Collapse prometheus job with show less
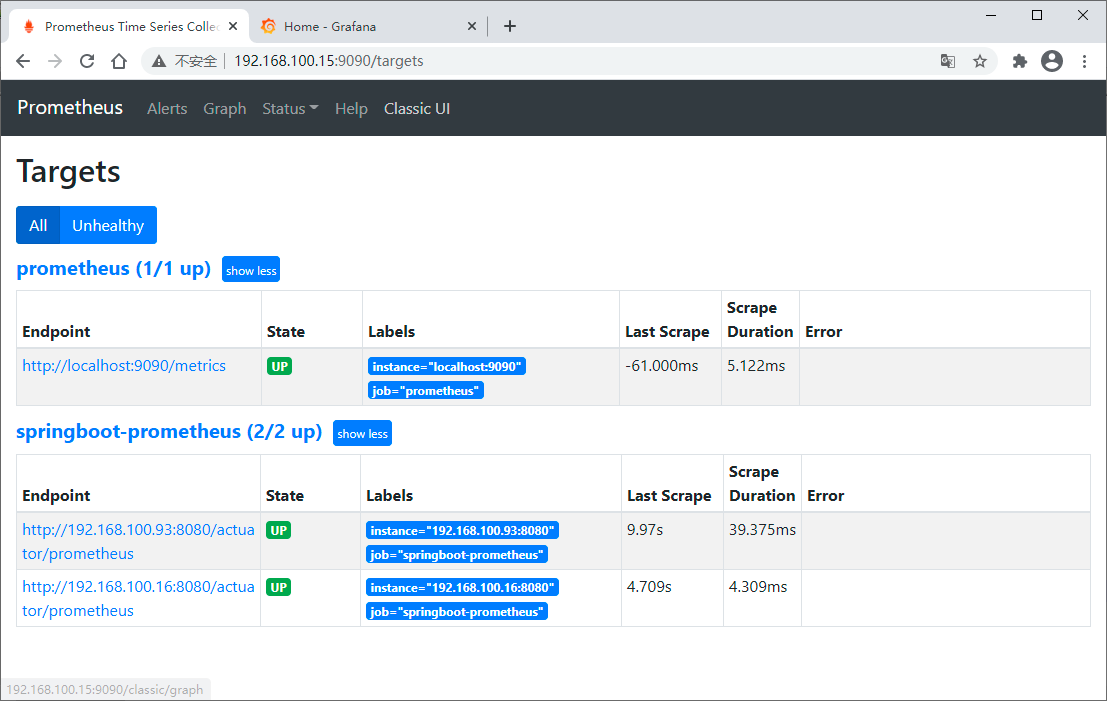The height and width of the screenshot is (701, 1107). 251,270
